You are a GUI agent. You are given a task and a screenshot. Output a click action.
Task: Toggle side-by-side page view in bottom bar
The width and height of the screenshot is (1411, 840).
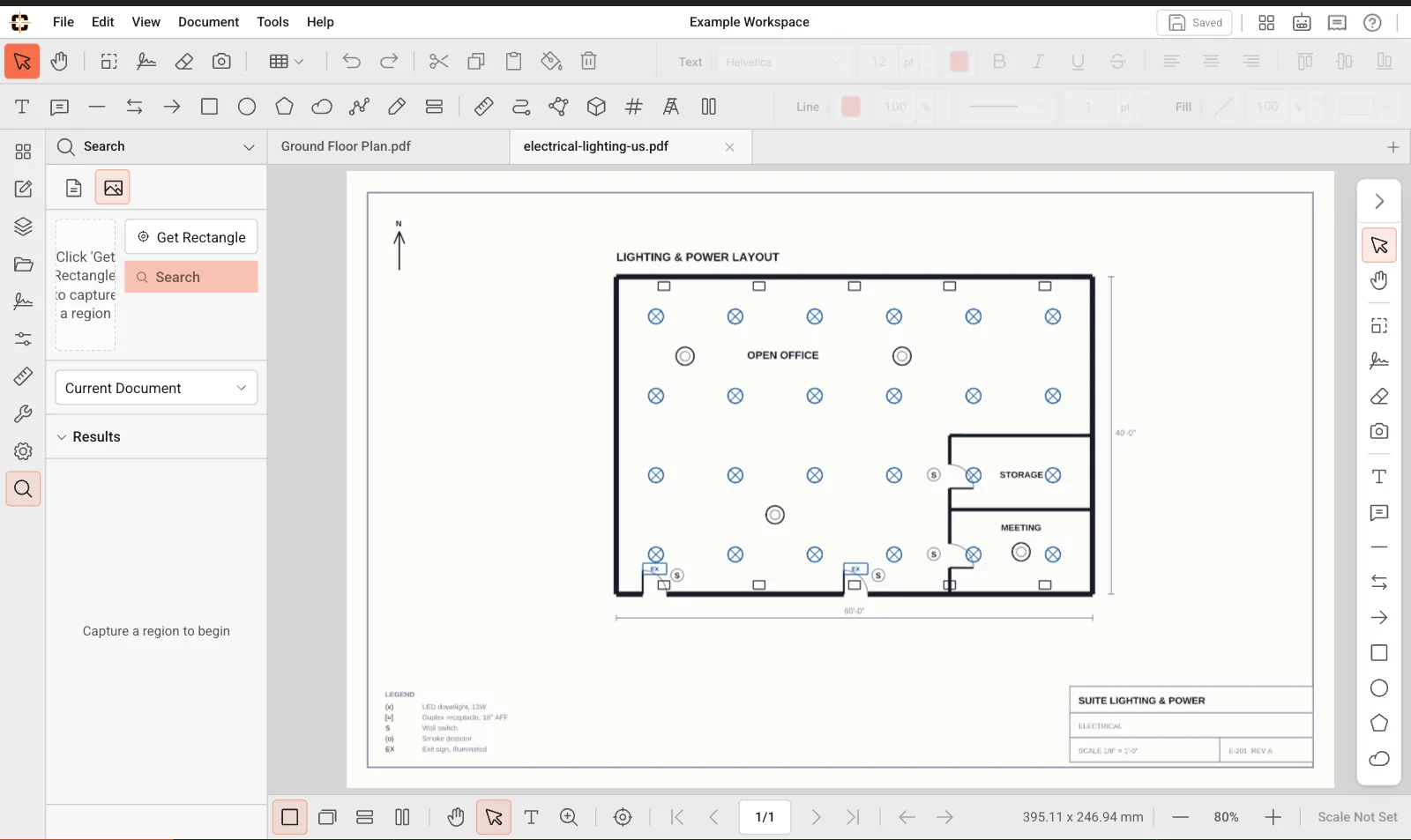[402, 817]
